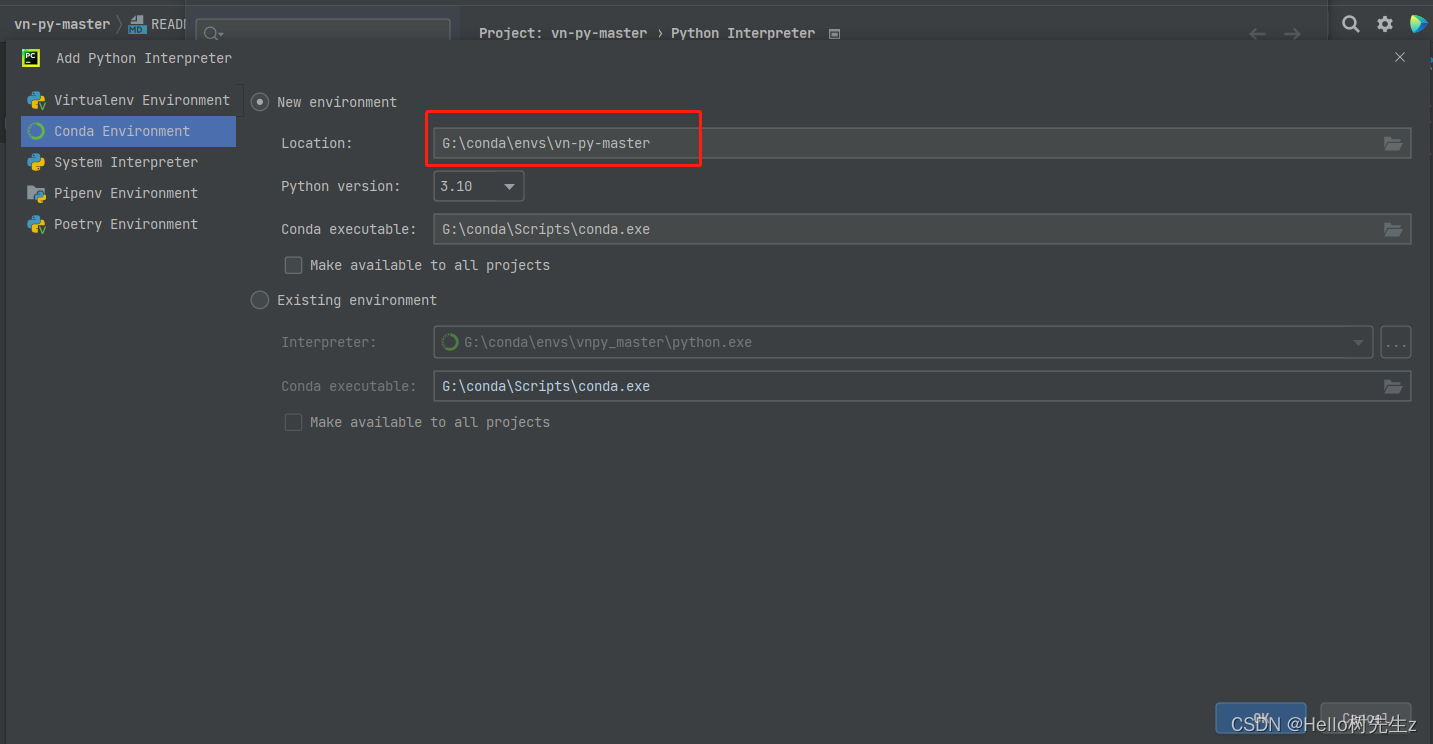Enable Make available to all projects for new environment

click(x=293, y=265)
